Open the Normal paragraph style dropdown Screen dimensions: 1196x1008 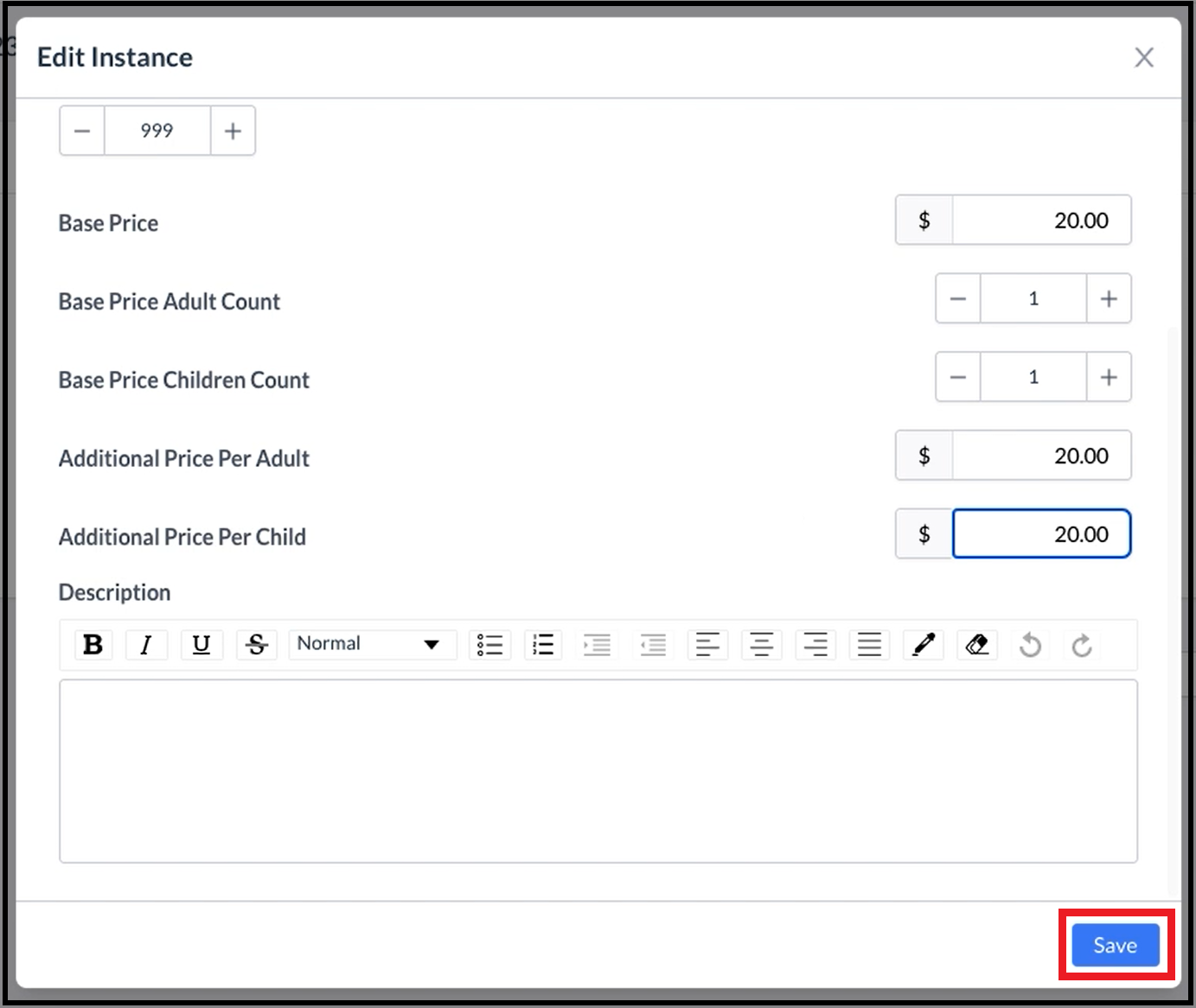tap(372, 644)
